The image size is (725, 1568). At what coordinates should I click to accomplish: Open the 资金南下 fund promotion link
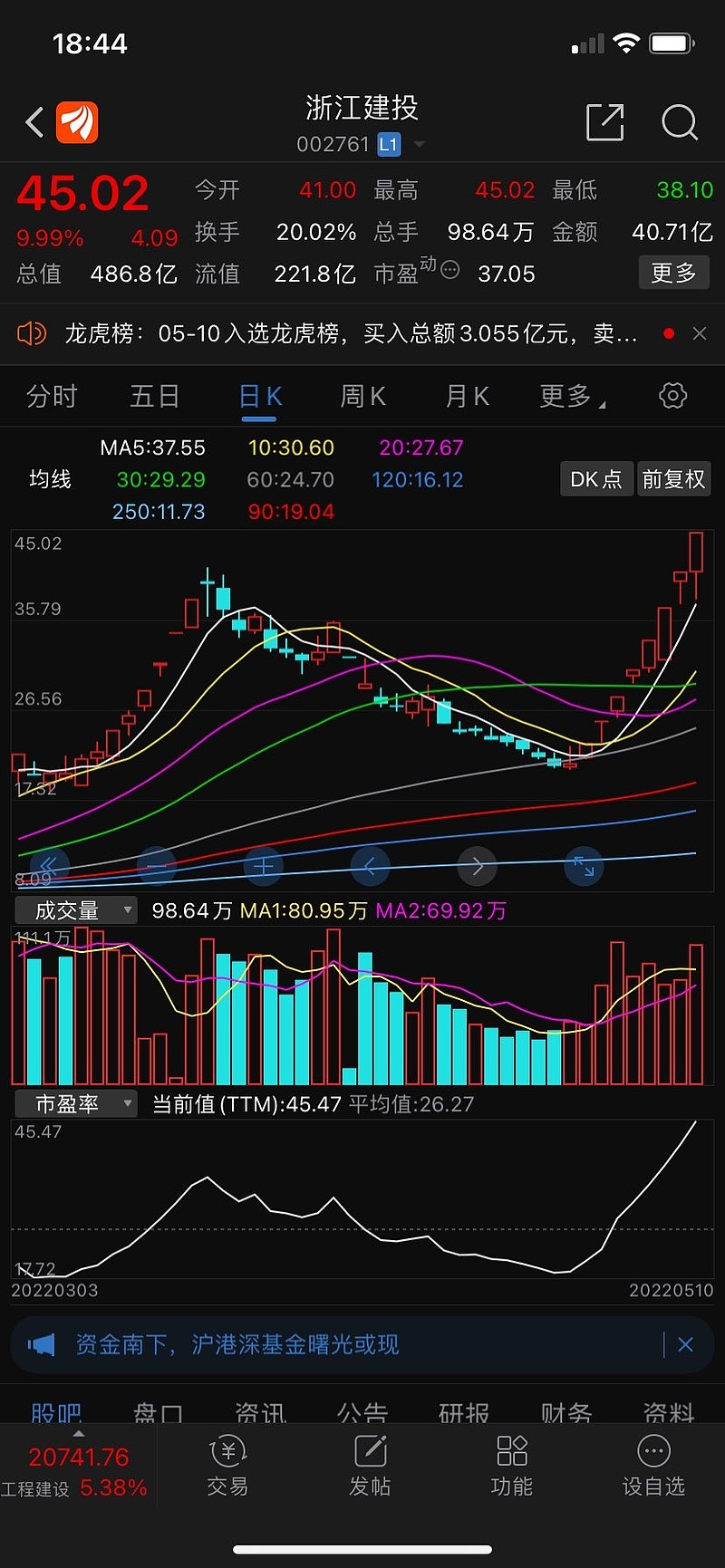(237, 1344)
